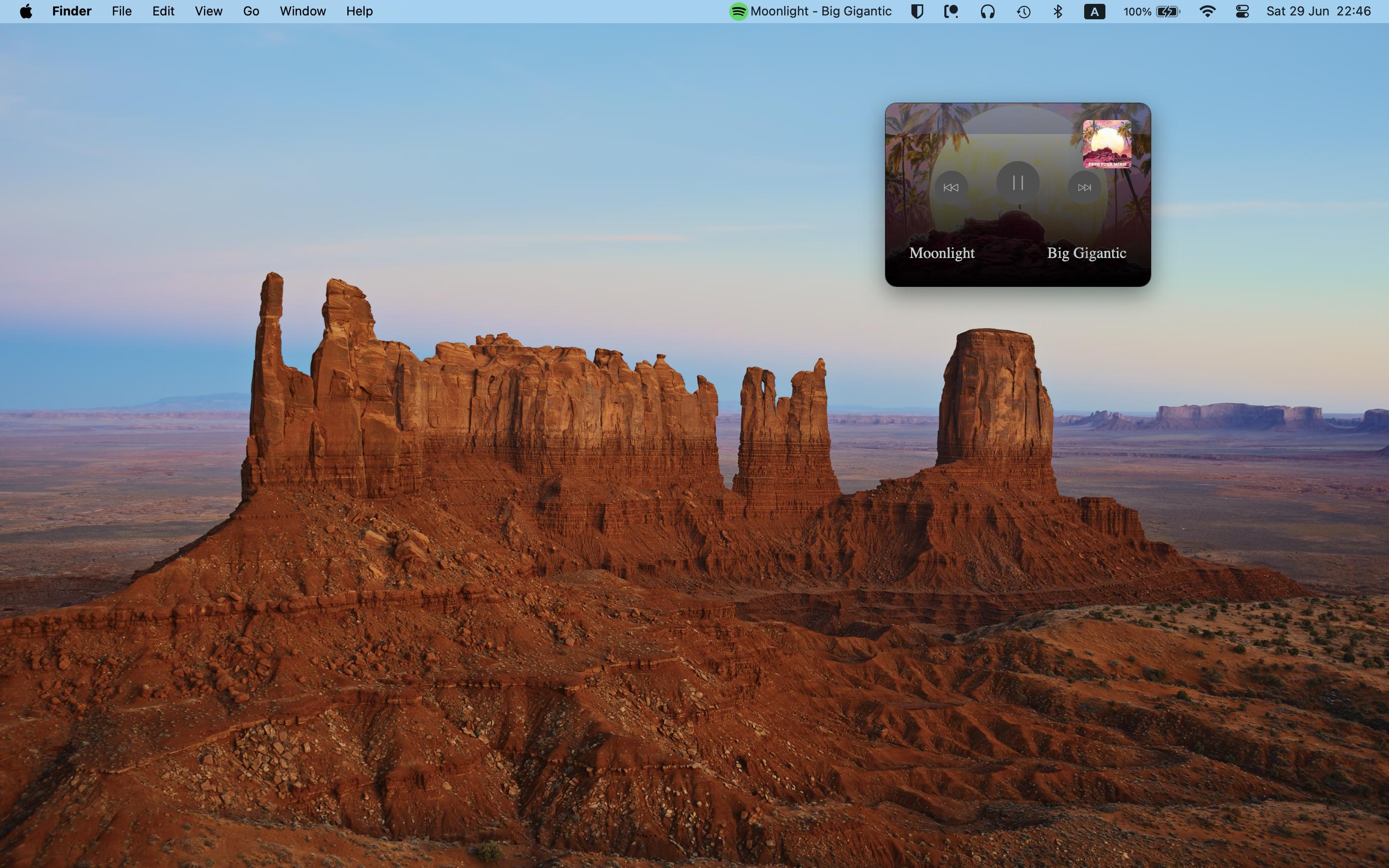Click the headphones icon in menu bar

987,12
